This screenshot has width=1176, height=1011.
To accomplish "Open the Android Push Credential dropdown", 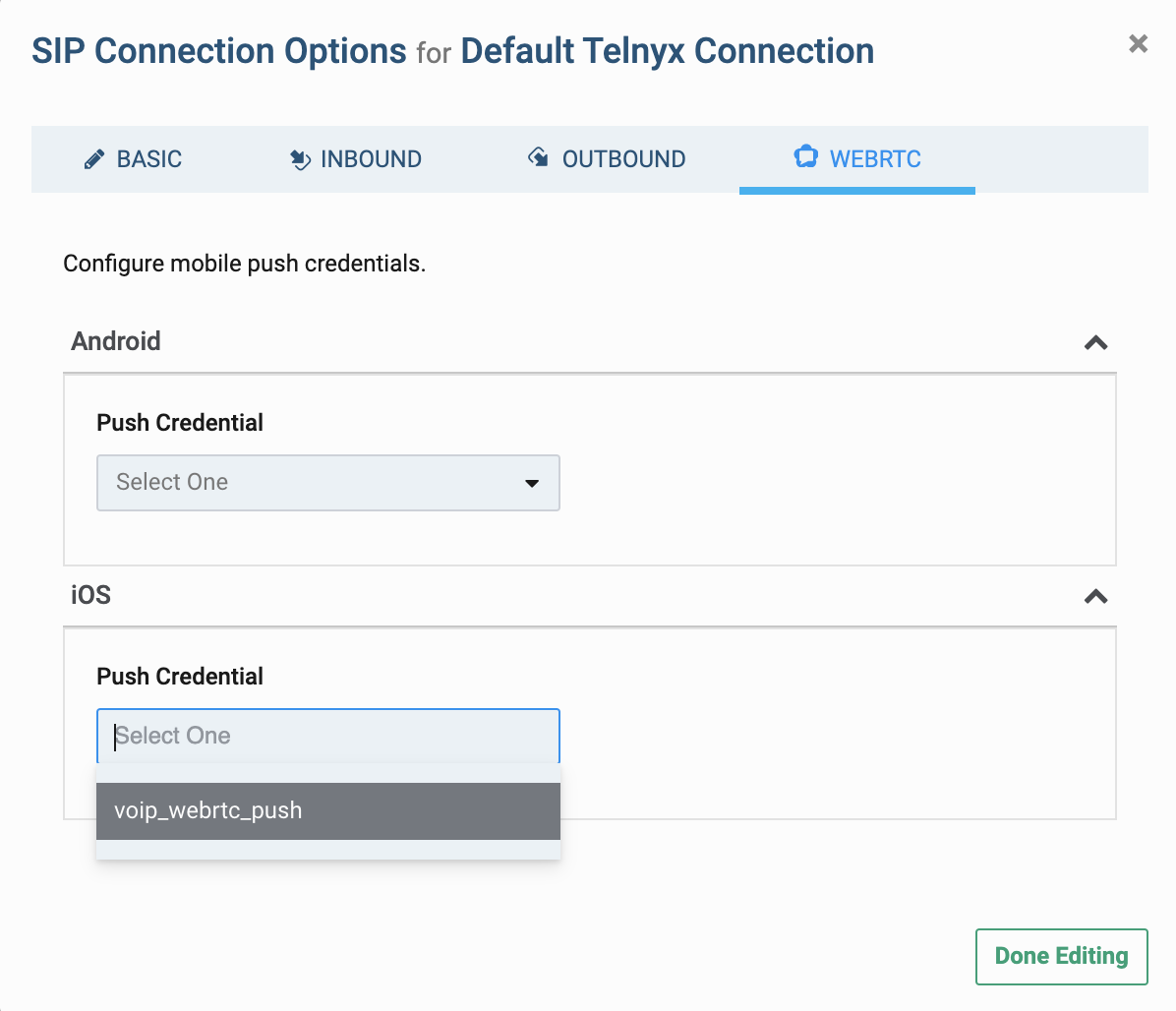I will click(327, 483).
